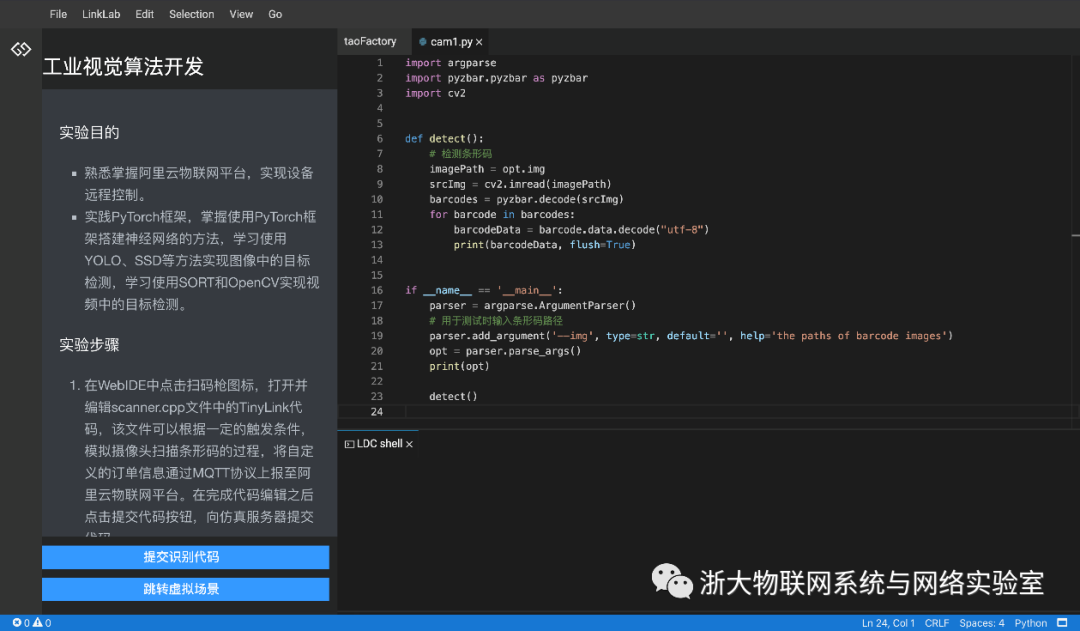Click the 'print(opt)' line

pos(459,366)
